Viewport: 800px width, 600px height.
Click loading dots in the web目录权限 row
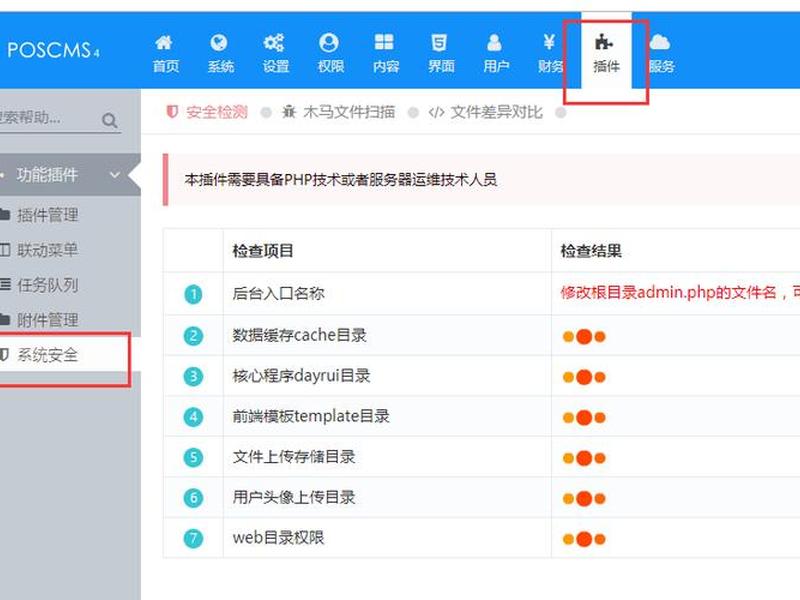point(584,539)
